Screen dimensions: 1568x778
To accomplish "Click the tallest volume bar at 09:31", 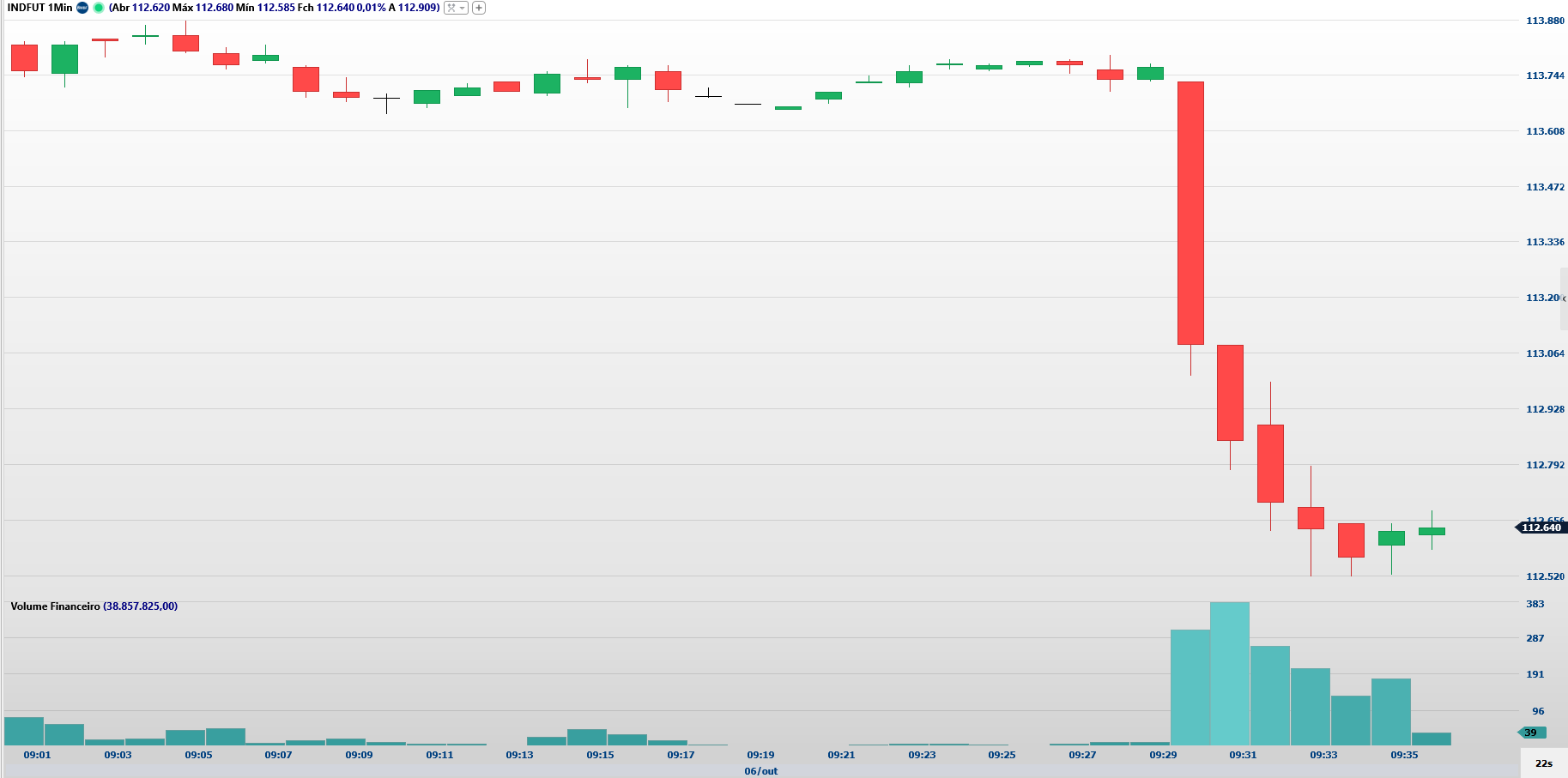I will pyautogui.click(x=1230, y=673).
